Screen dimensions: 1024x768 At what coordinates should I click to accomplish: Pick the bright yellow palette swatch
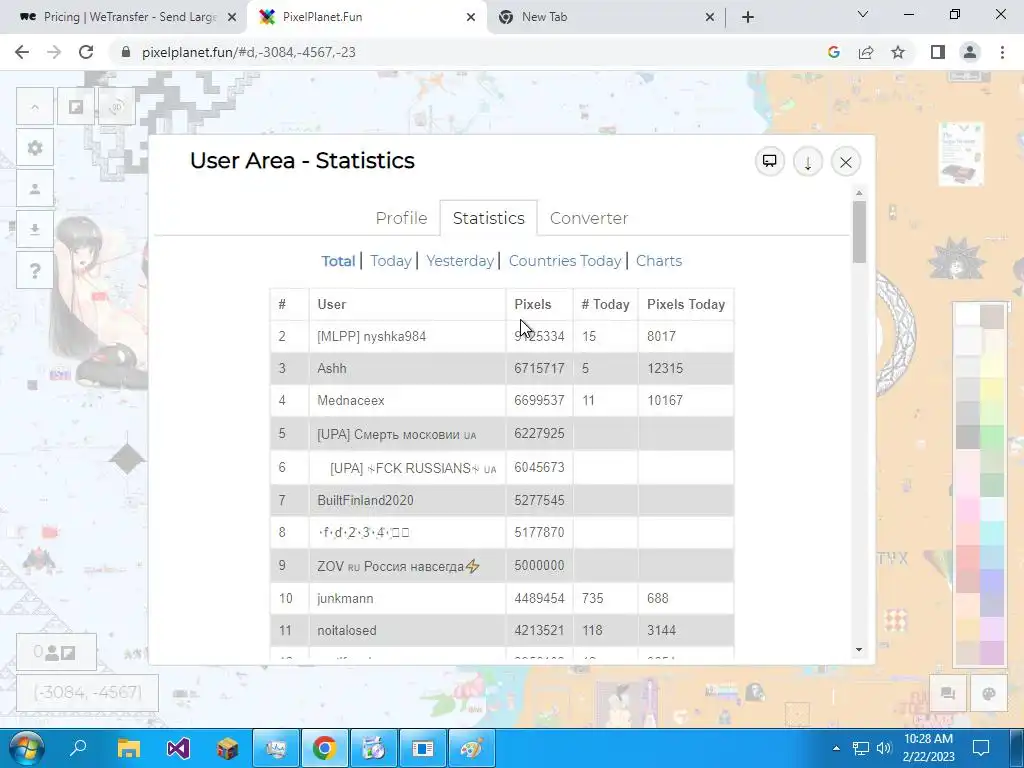pyautogui.click(x=991, y=391)
